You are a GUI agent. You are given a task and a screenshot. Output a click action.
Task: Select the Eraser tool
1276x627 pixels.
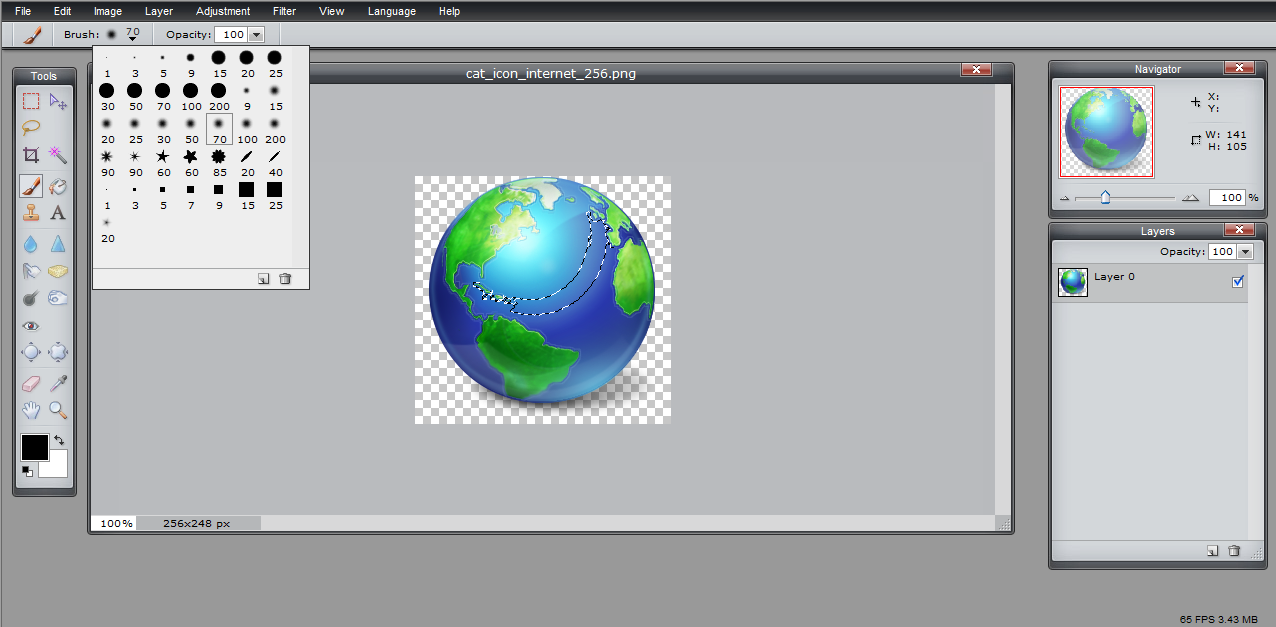point(31,383)
